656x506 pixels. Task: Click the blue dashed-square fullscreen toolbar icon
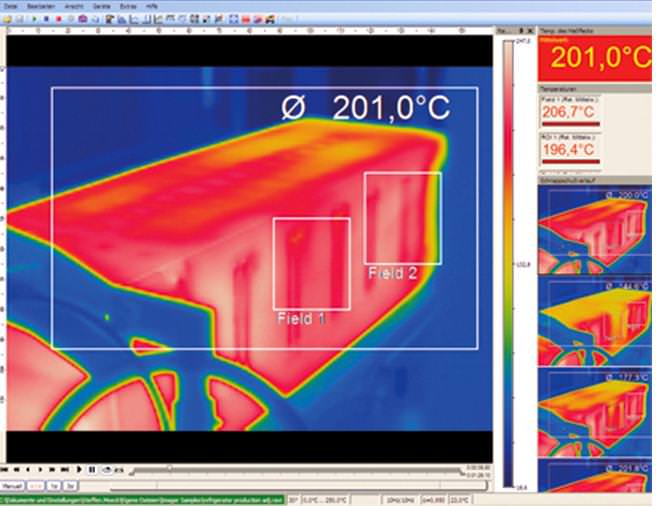pyautogui.click(x=233, y=19)
